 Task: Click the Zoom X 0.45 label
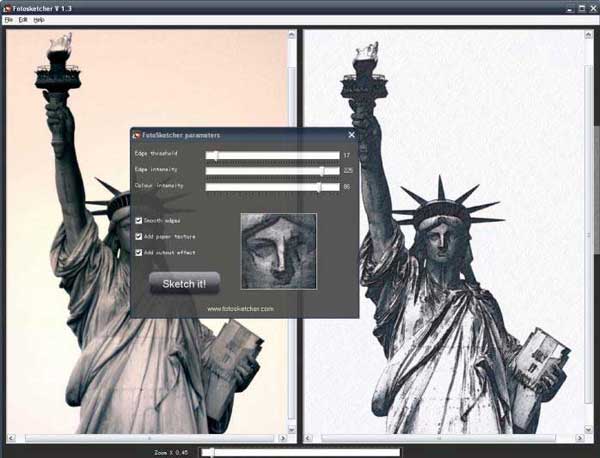171,453
